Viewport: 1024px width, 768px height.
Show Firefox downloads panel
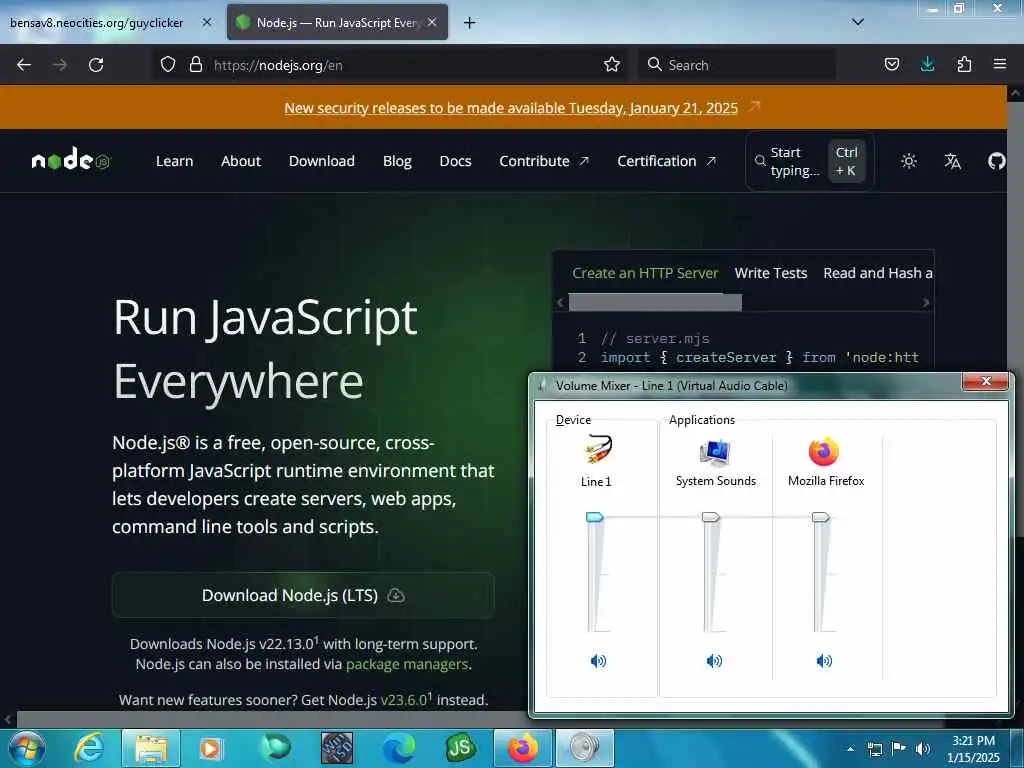pyautogui.click(x=927, y=65)
